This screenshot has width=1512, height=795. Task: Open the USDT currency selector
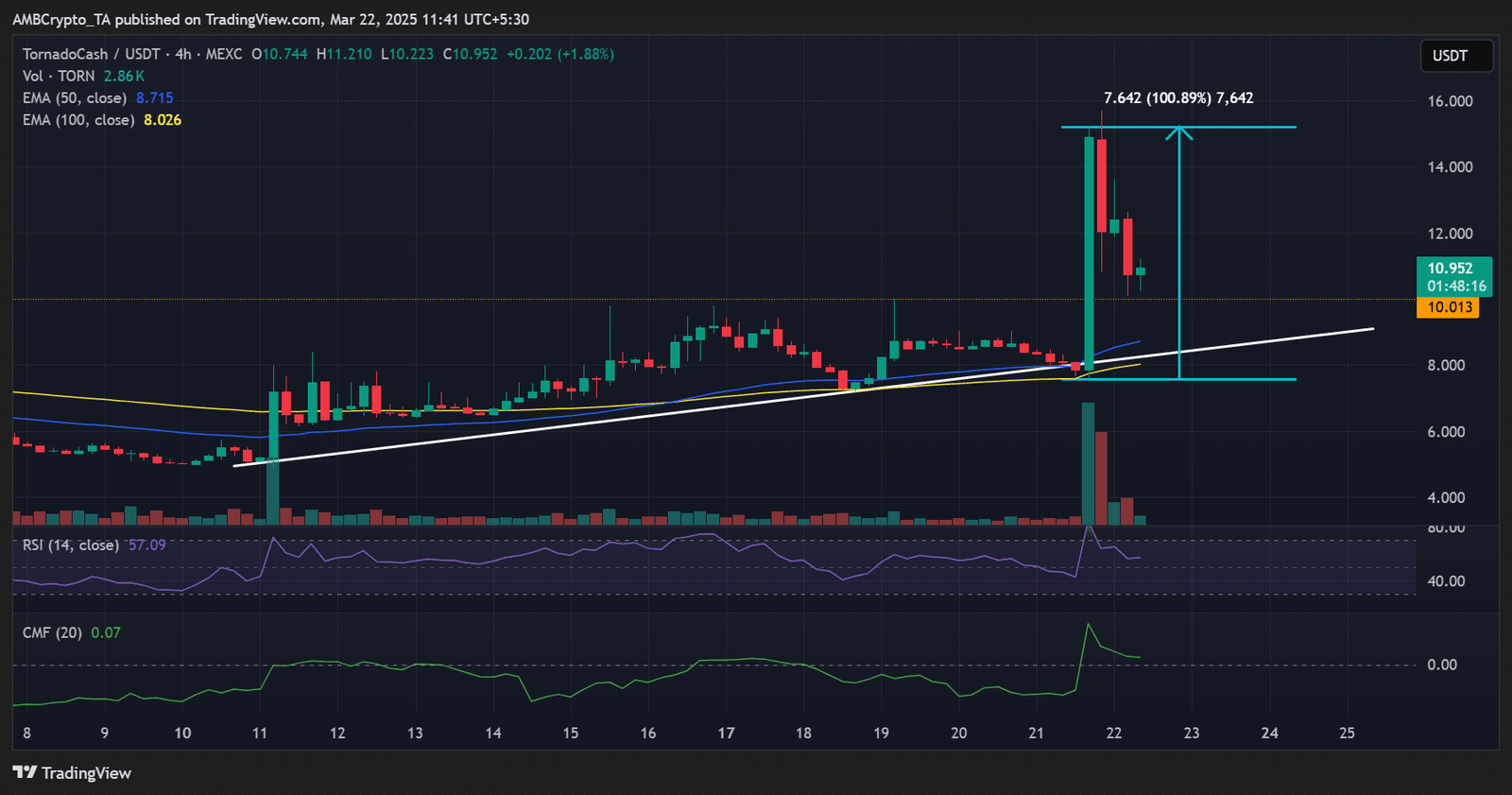(x=1454, y=56)
